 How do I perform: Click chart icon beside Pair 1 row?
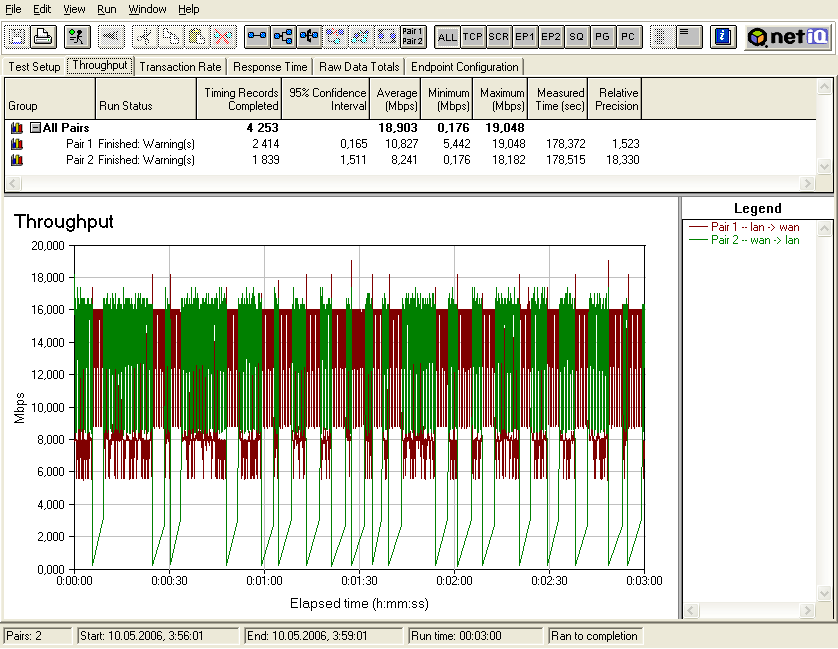(x=16, y=144)
